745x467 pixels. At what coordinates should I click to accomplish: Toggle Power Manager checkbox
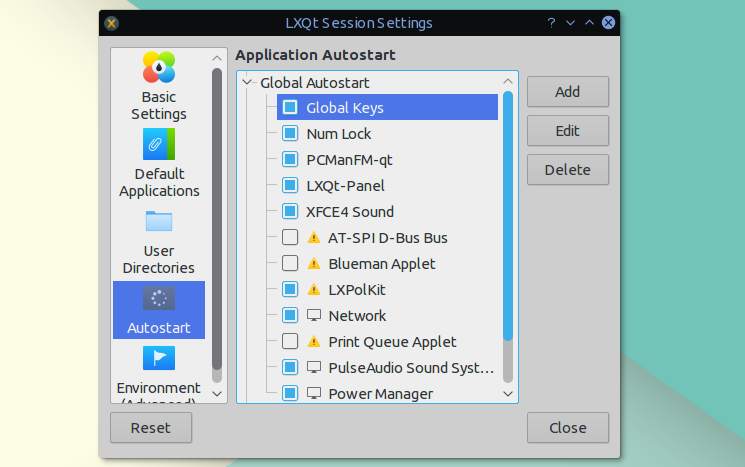click(x=290, y=393)
